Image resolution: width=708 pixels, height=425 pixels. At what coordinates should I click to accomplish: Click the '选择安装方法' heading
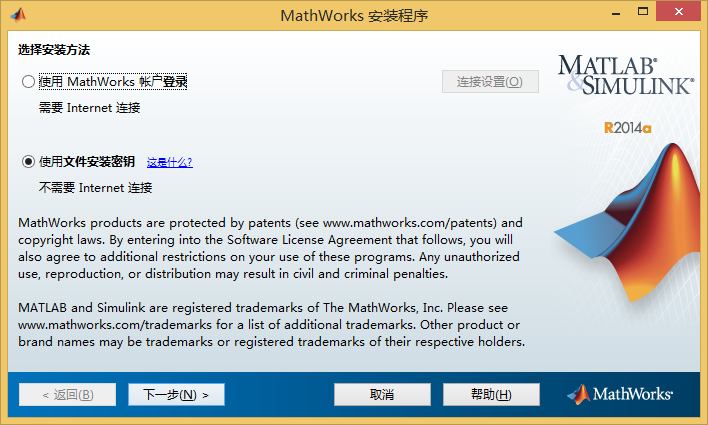pyautogui.click(x=54, y=50)
